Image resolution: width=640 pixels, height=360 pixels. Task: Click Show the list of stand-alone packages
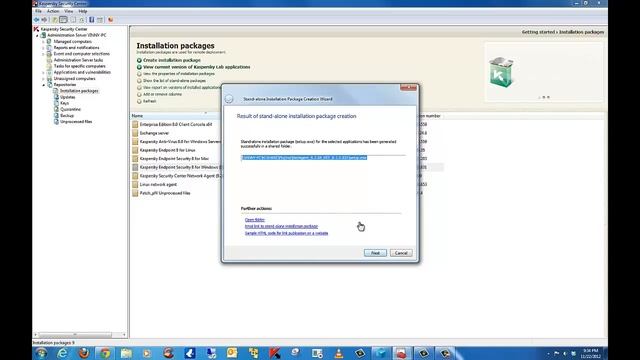coord(174,81)
